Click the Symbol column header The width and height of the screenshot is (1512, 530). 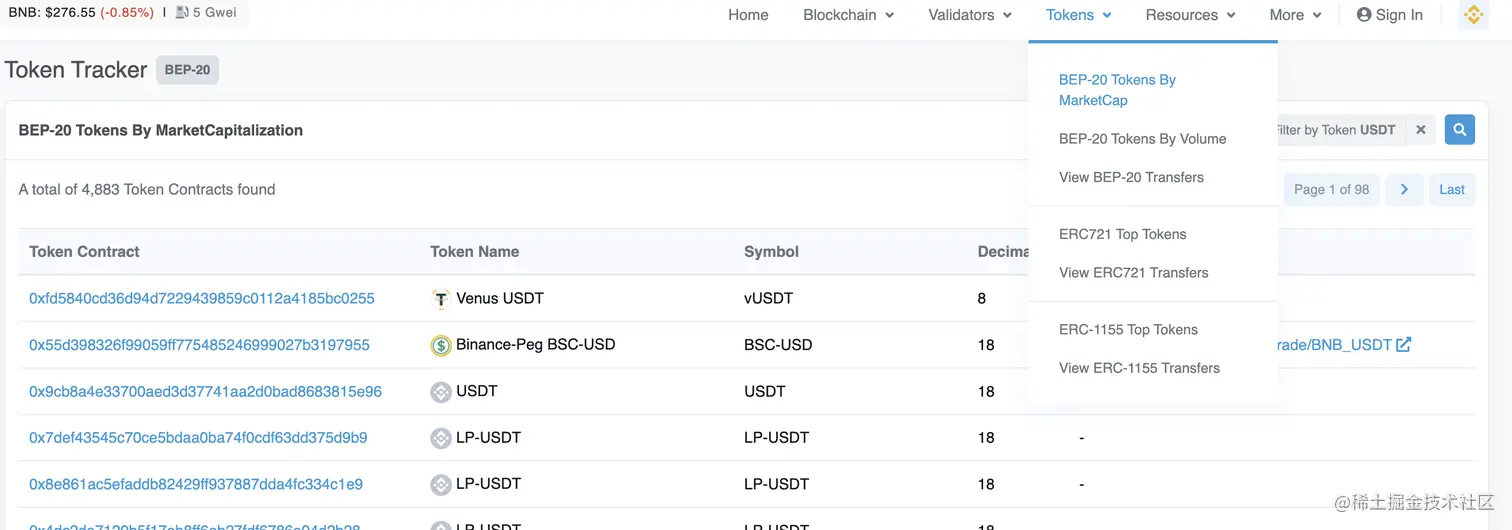(x=771, y=251)
